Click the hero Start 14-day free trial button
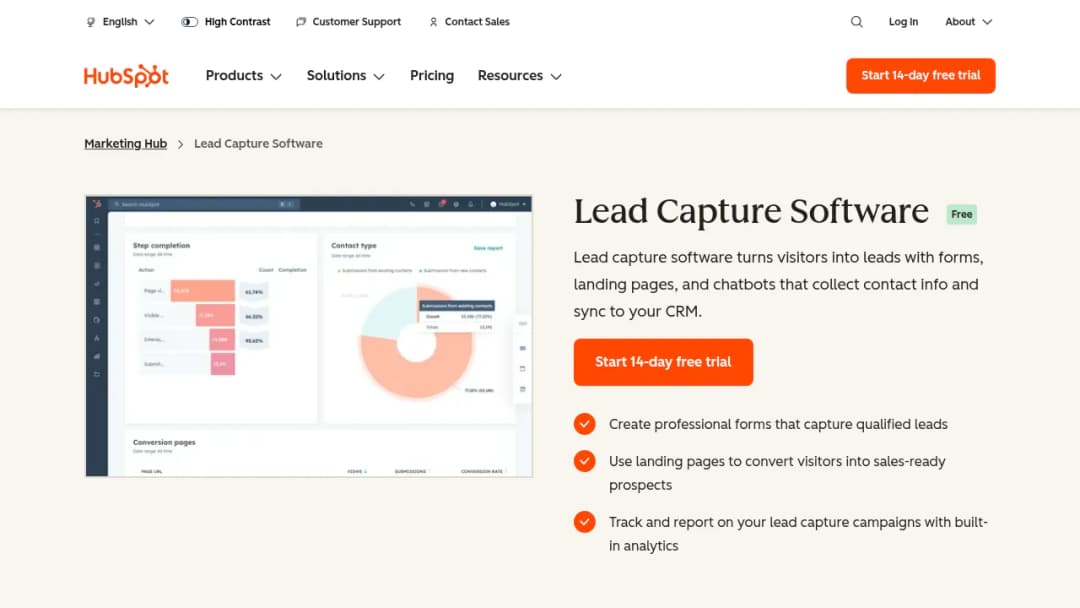Viewport: 1080px width, 608px height. click(663, 362)
